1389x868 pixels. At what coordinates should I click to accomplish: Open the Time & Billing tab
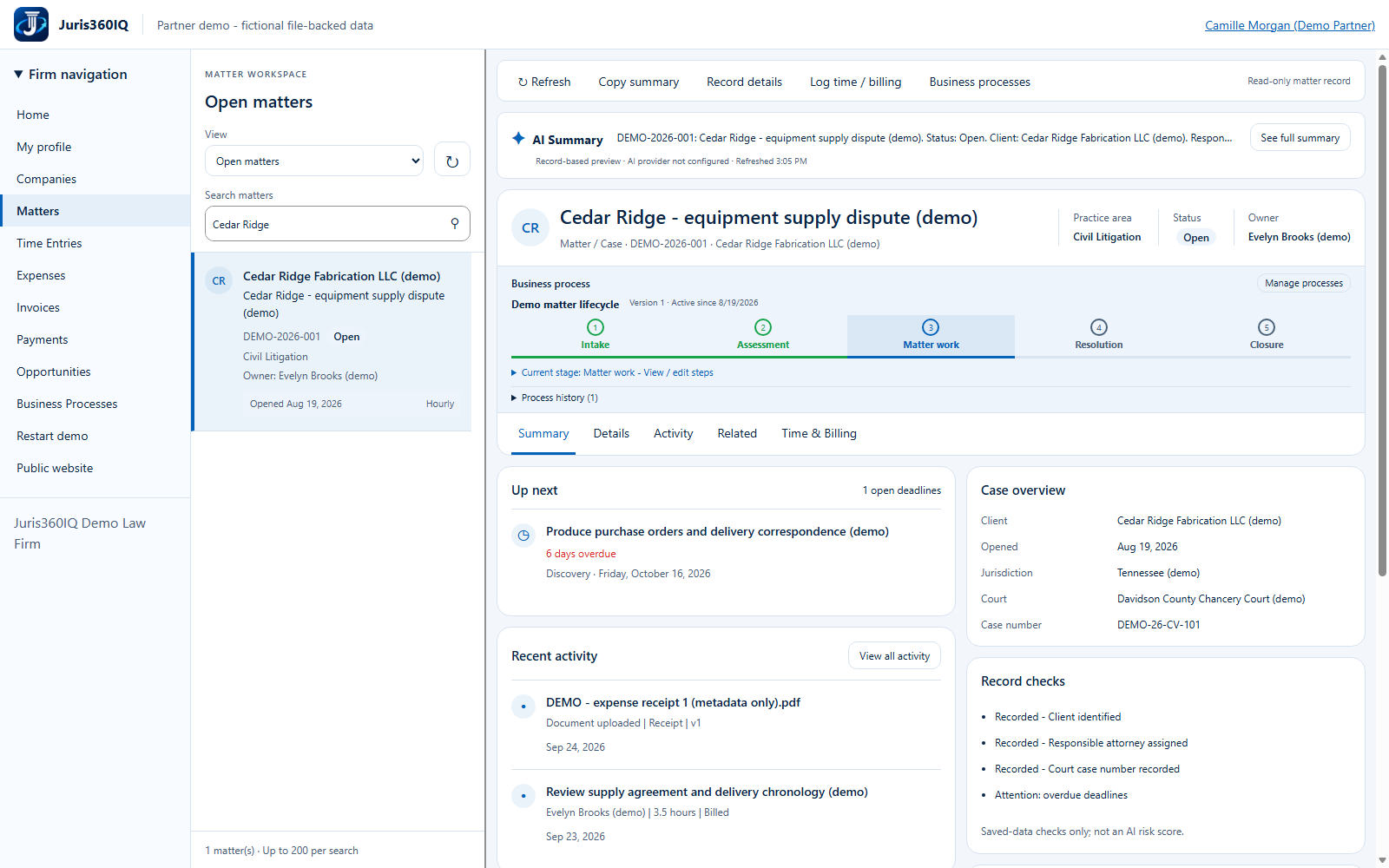click(819, 433)
